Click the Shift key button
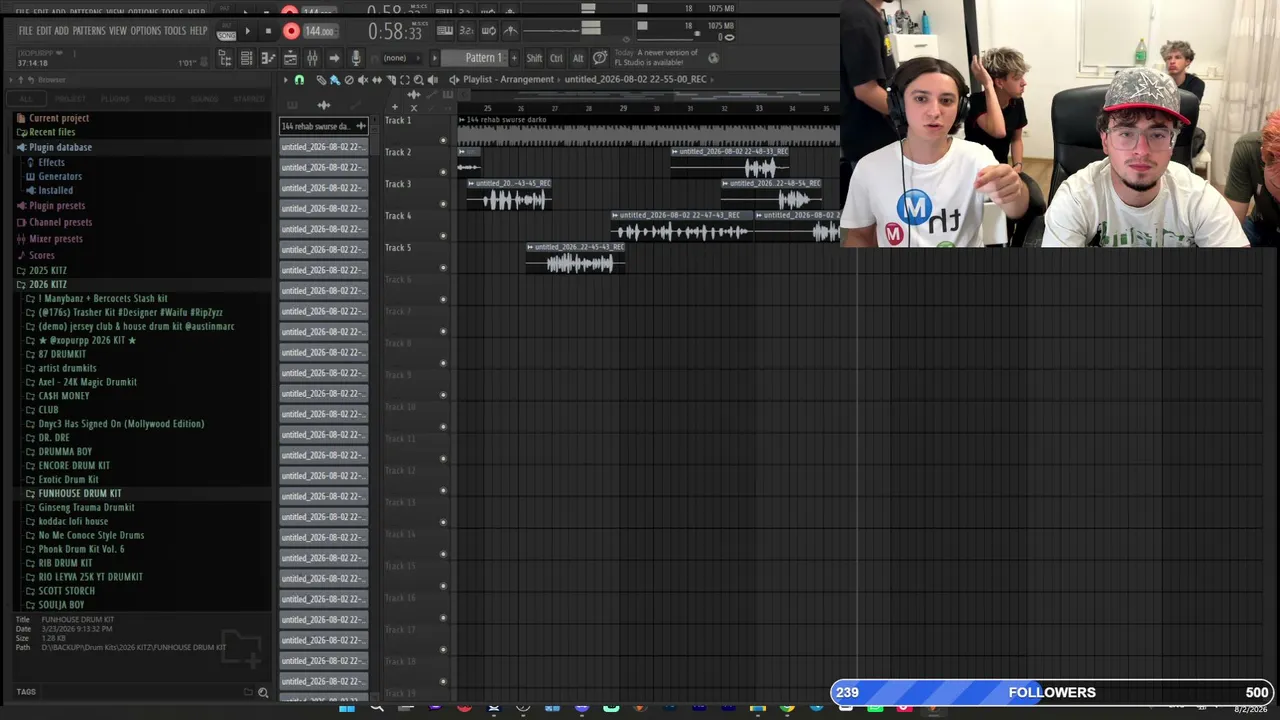 tap(534, 58)
